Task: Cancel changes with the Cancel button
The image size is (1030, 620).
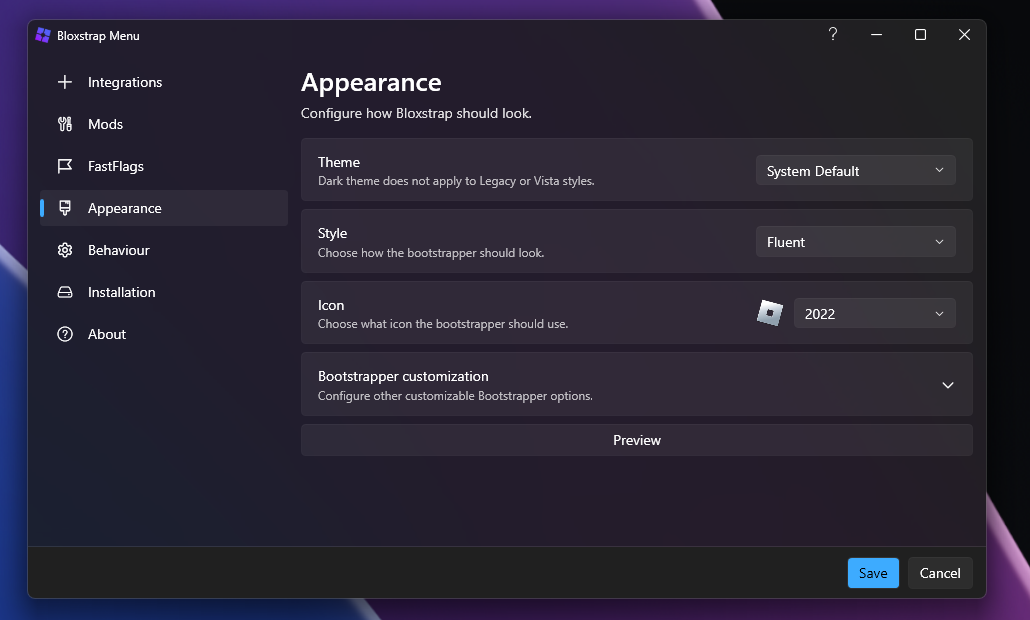Action: 939,573
